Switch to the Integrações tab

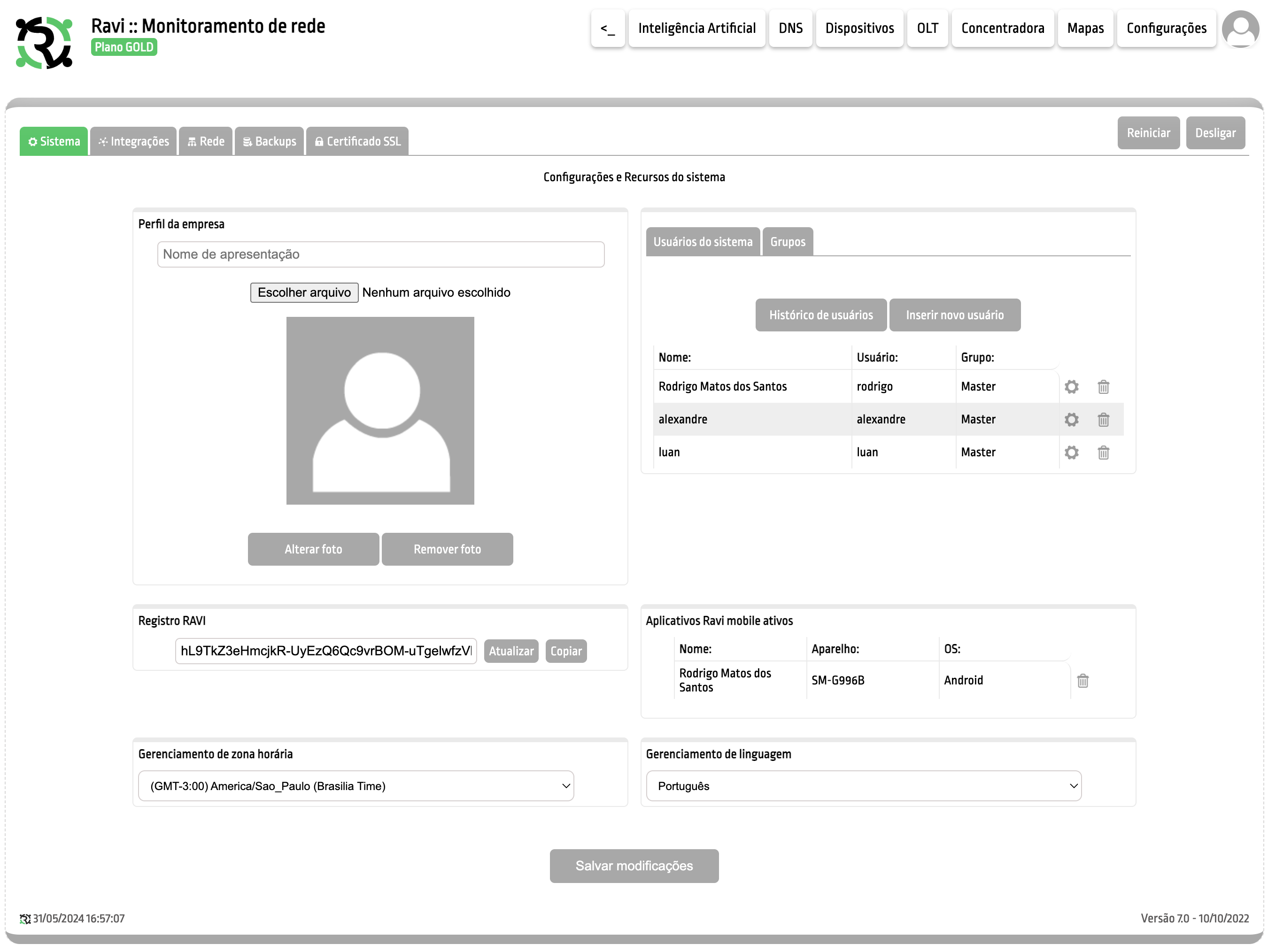tap(133, 142)
